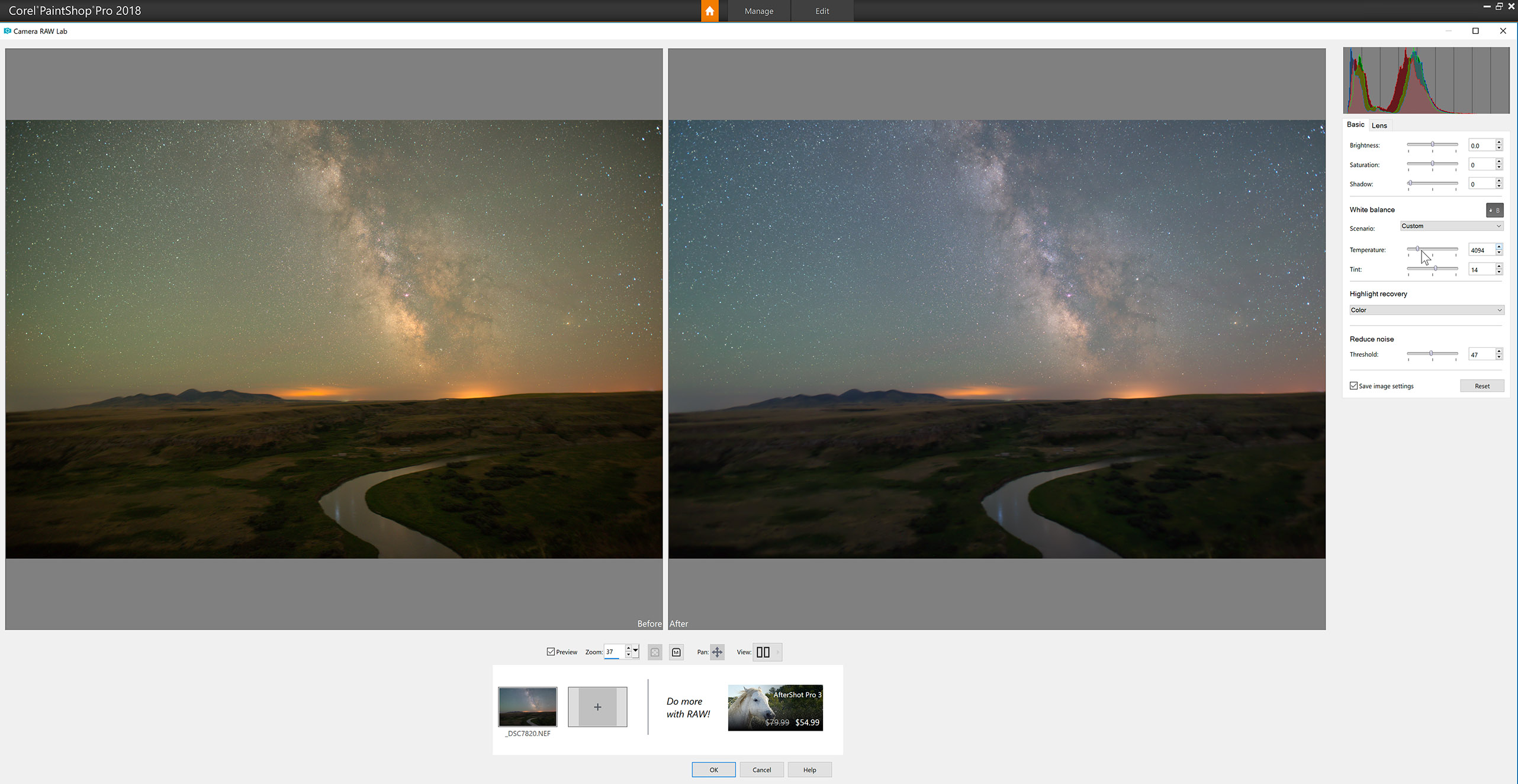Select the _DSC7820.NEF thumbnail
The image size is (1518, 784).
(x=528, y=707)
